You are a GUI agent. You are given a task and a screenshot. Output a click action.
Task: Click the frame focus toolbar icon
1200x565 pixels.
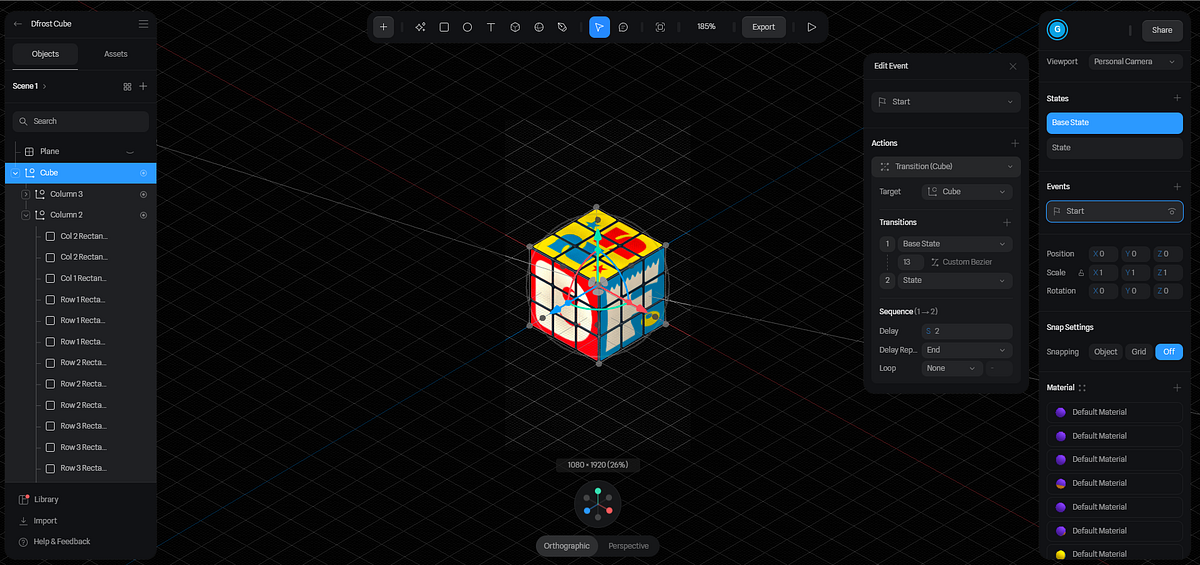(x=660, y=27)
